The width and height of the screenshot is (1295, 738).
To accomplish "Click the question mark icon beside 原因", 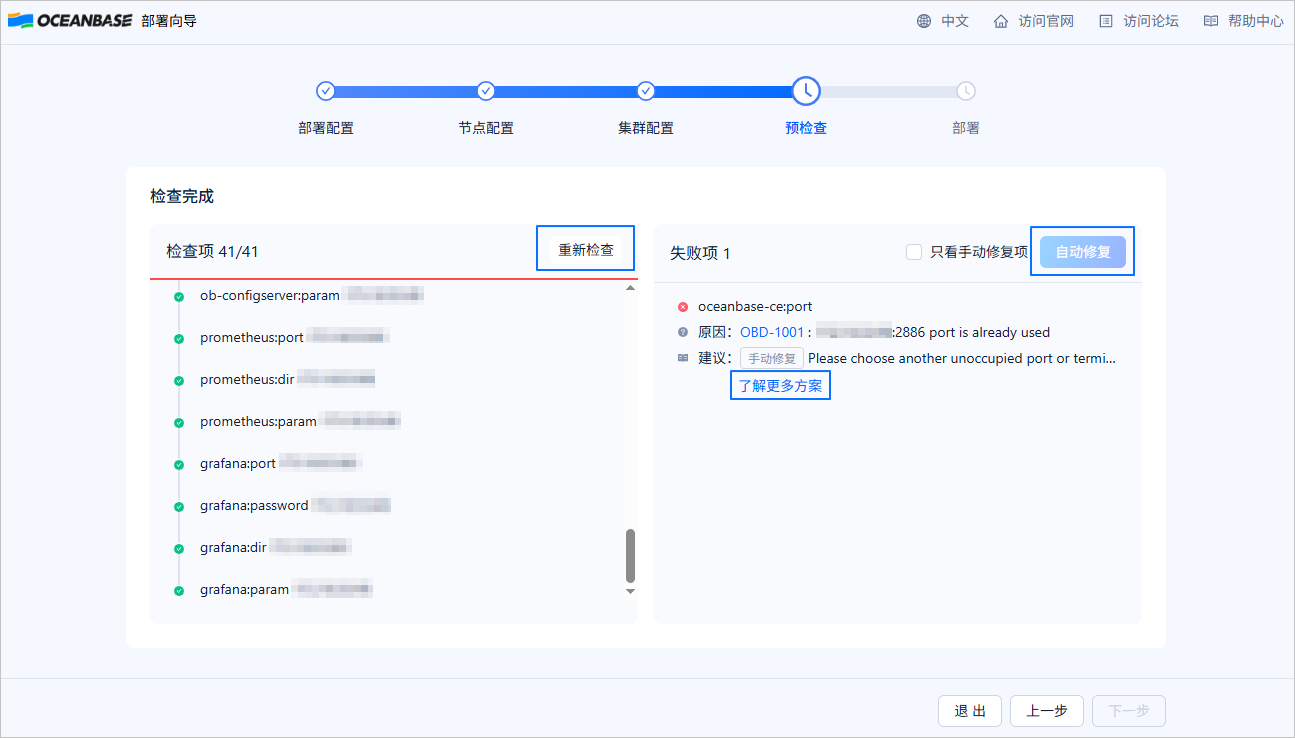I will pos(683,332).
